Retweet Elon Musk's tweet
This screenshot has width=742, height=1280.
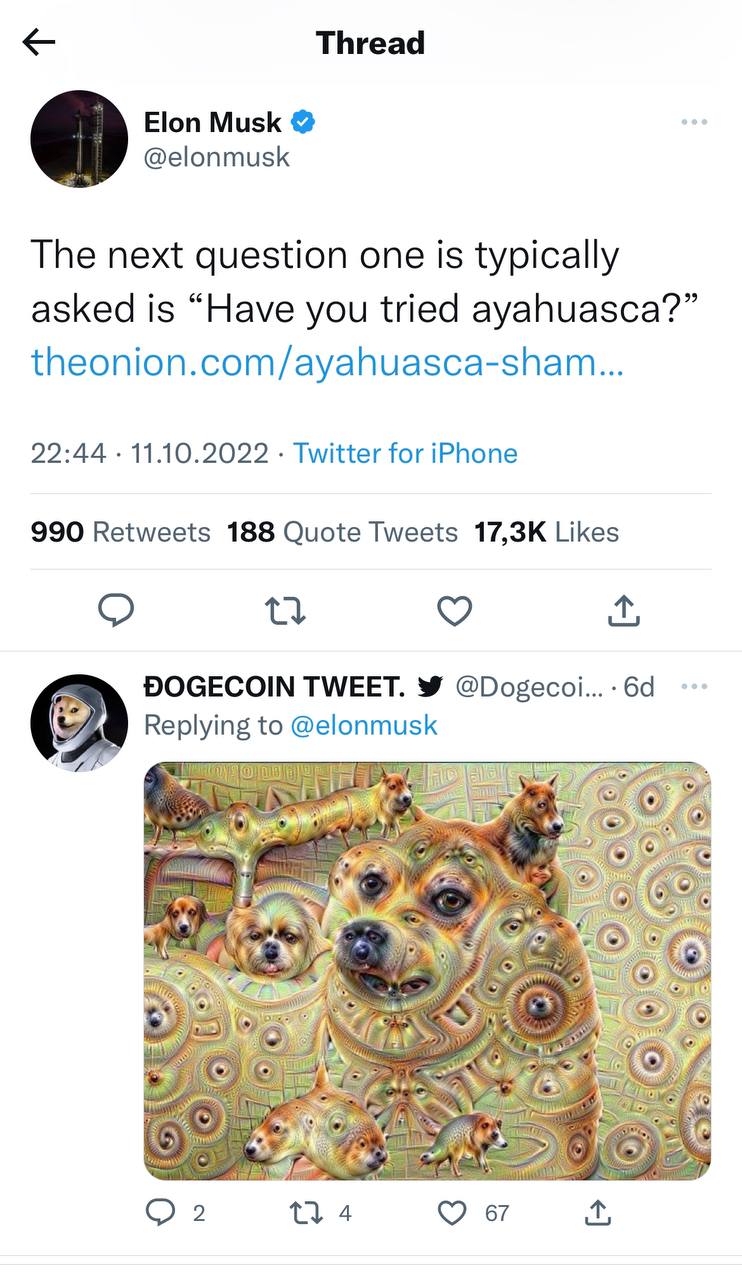pyautogui.click(x=286, y=610)
